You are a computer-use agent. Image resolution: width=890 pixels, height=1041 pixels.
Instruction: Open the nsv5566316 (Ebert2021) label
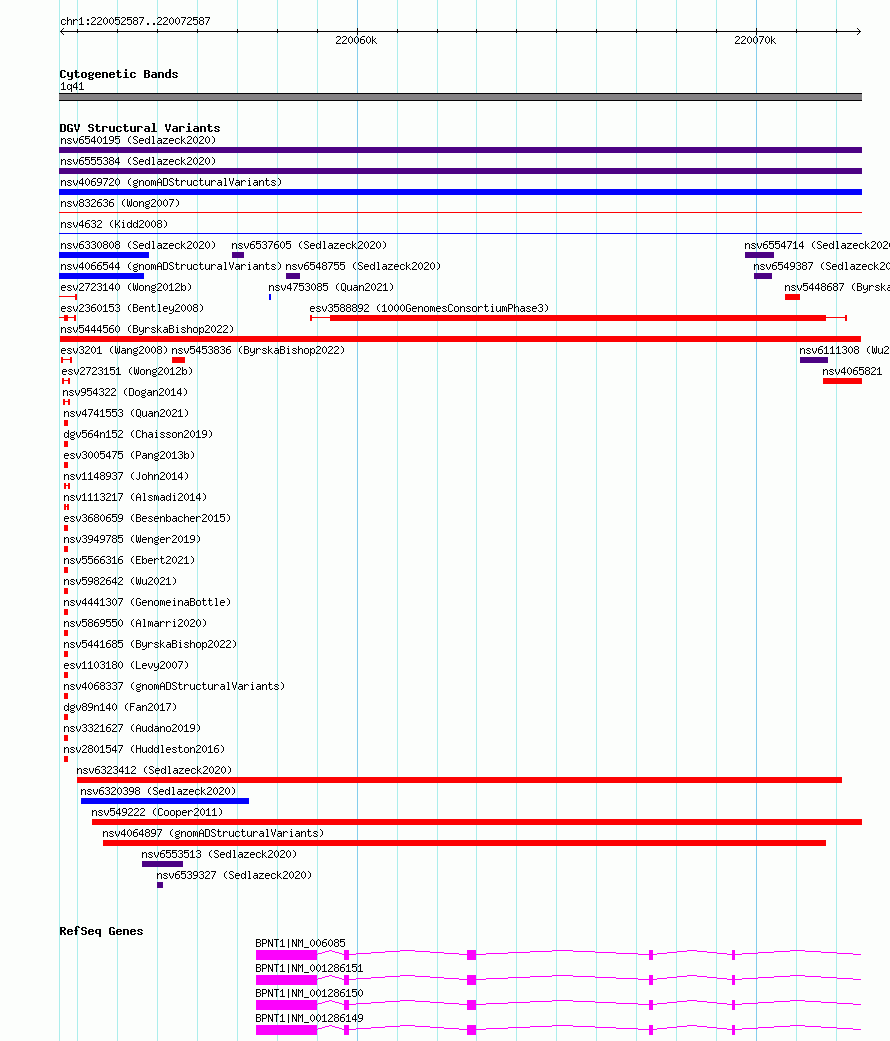point(129,560)
